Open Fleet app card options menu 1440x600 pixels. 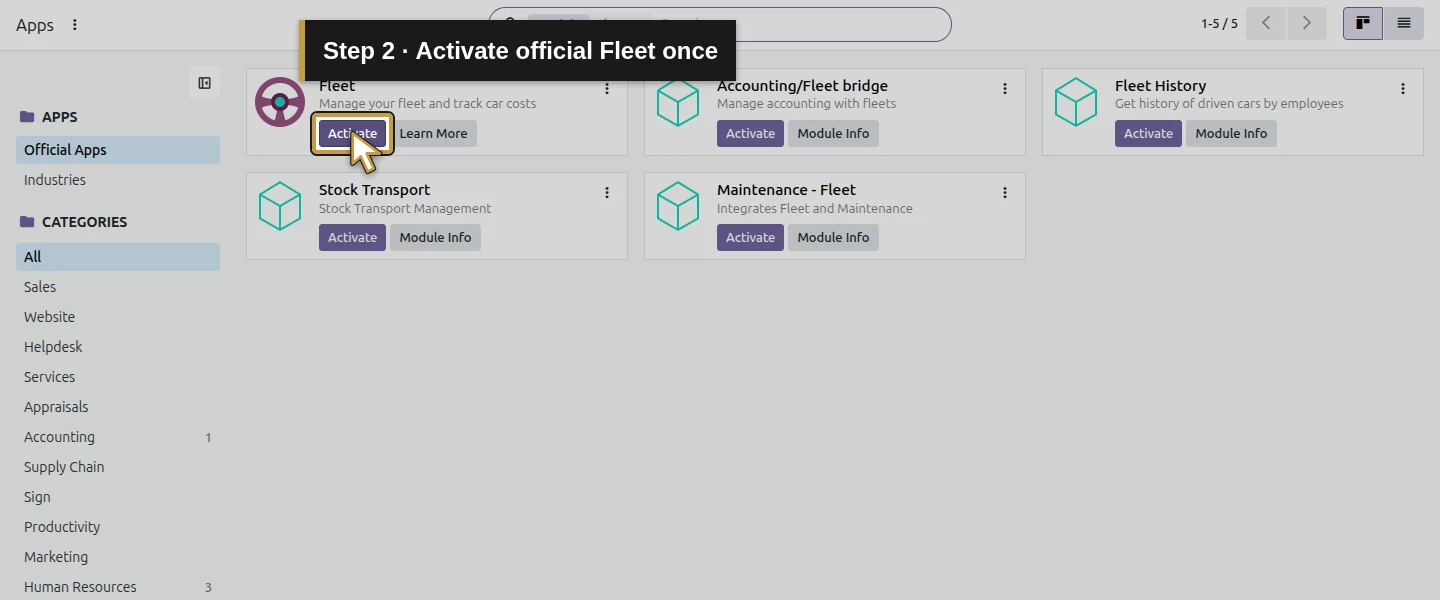607,89
